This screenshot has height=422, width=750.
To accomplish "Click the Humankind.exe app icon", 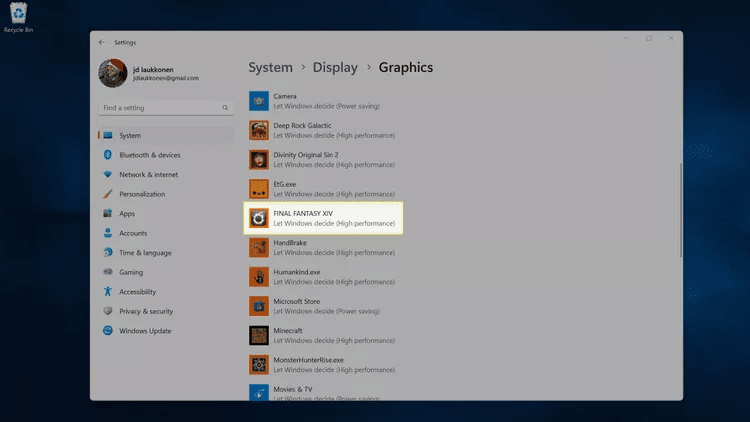I will coord(259,277).
